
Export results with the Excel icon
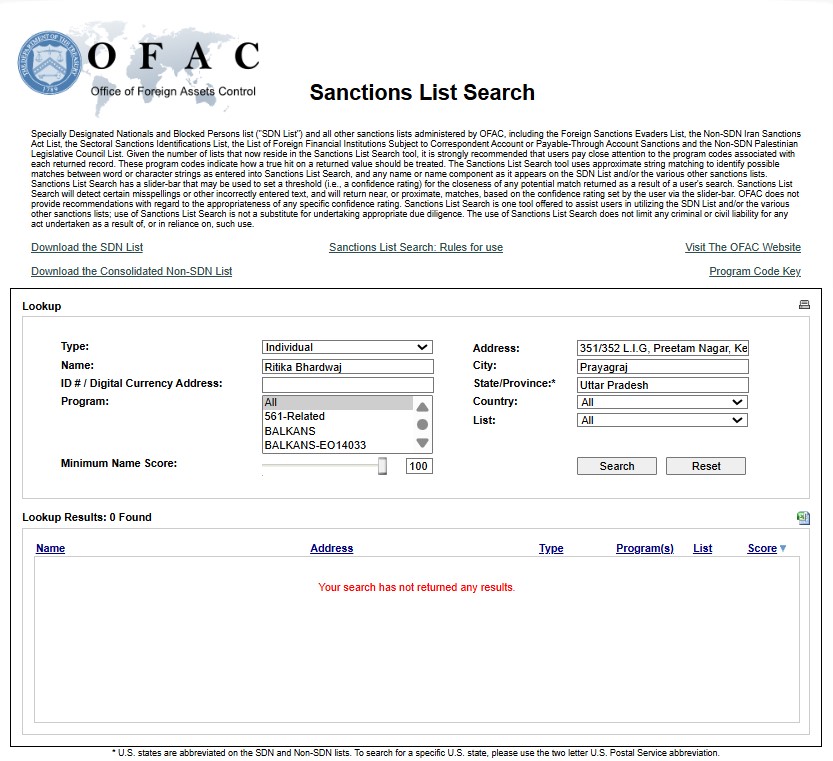(x=802, y=518)
